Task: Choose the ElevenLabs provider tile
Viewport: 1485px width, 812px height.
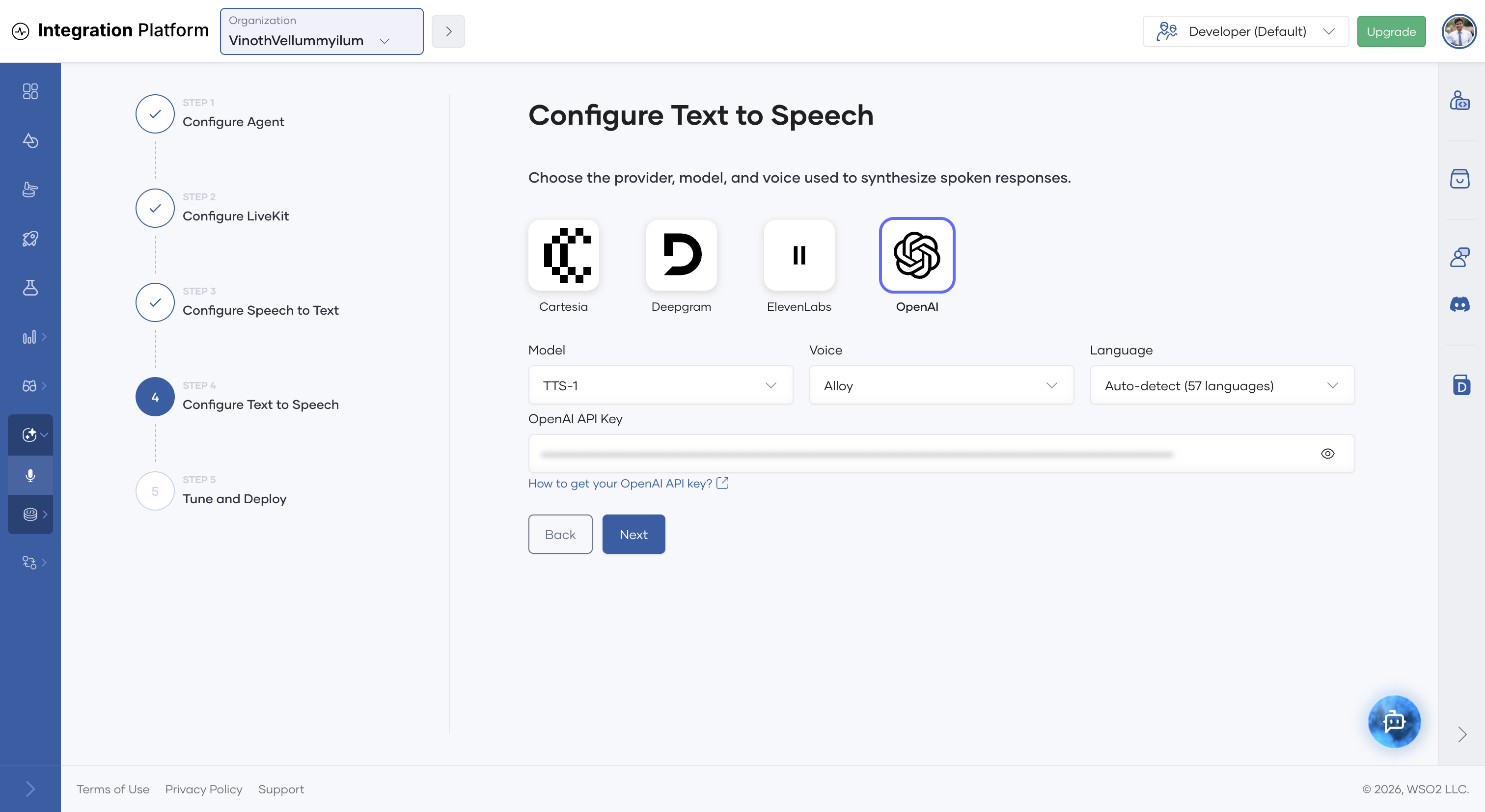Action: click(x=799, y=255)
